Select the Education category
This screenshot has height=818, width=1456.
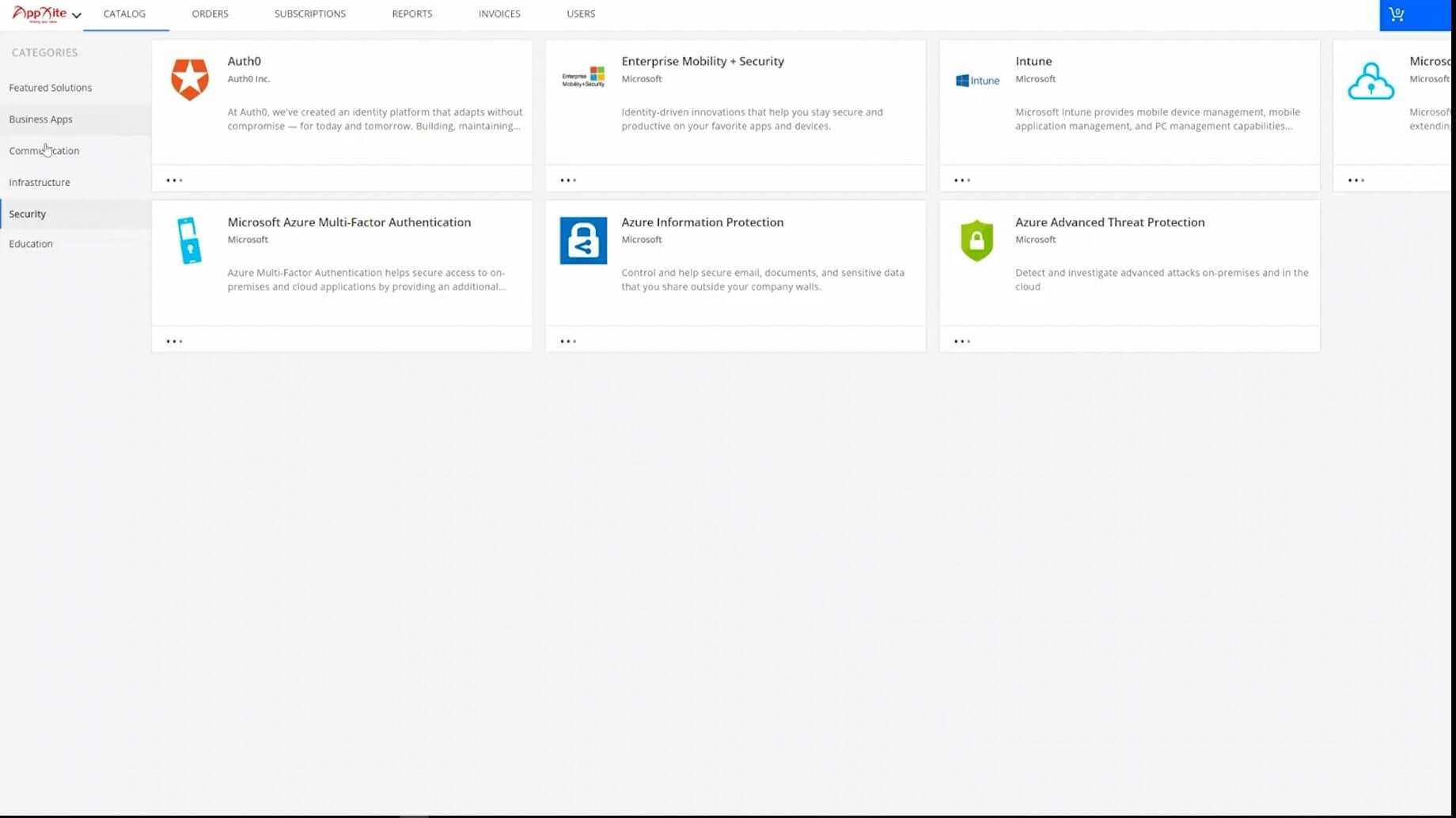pyautogui.click(x=31, y=244)
